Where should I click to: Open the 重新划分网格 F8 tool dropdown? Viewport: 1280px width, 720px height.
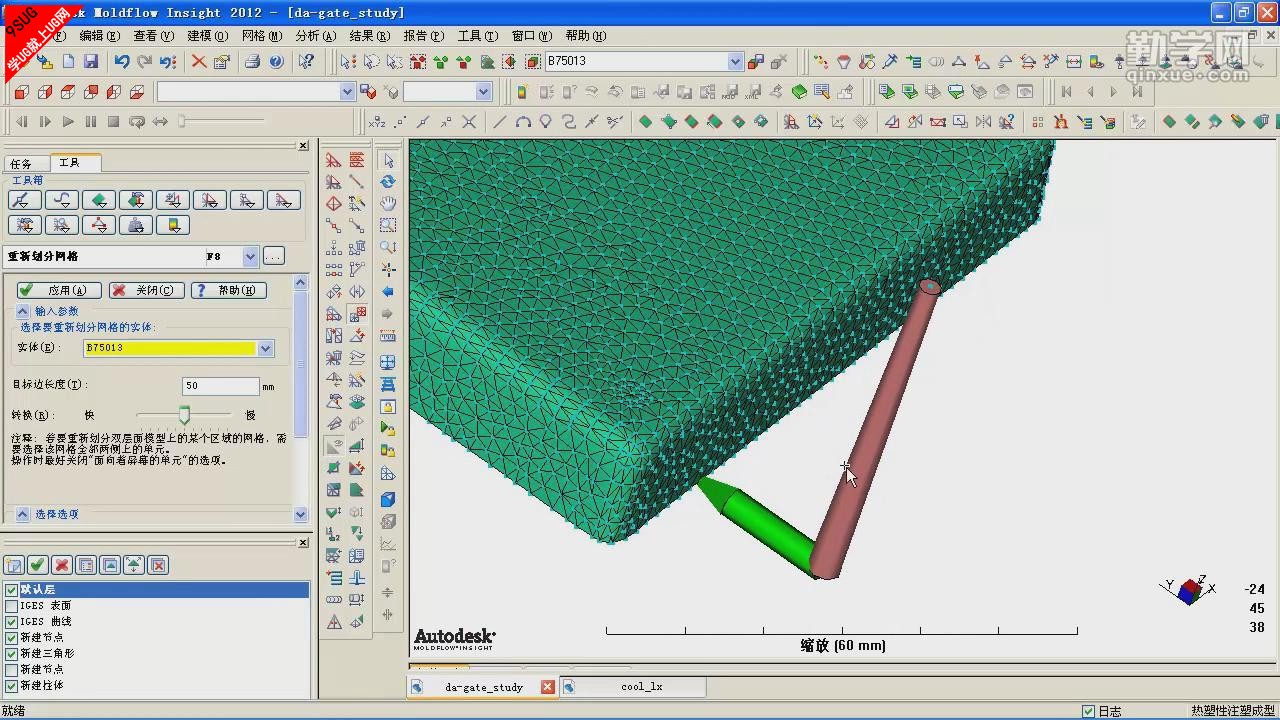pyautogui.click(x=250, y=257)
